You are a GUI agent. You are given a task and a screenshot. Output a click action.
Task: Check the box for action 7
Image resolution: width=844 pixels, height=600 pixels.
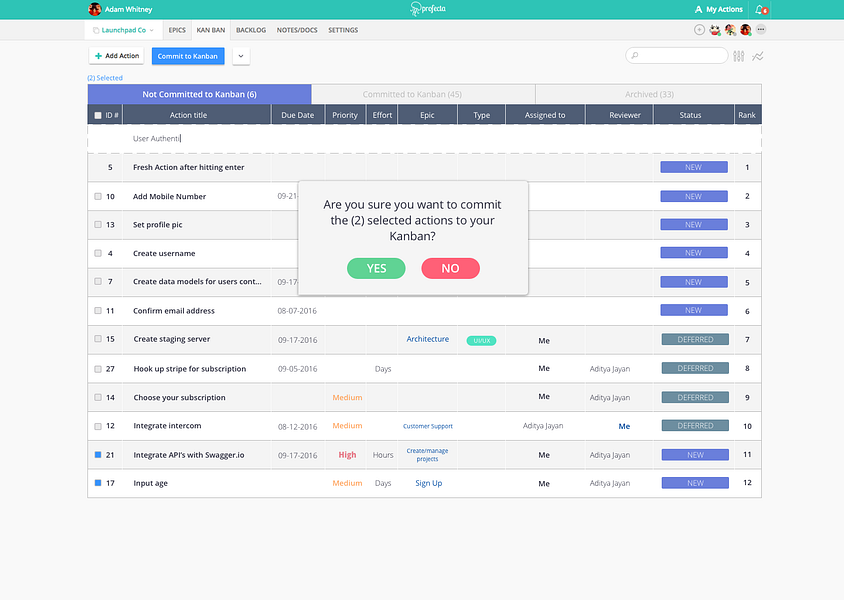click(98, 281)
